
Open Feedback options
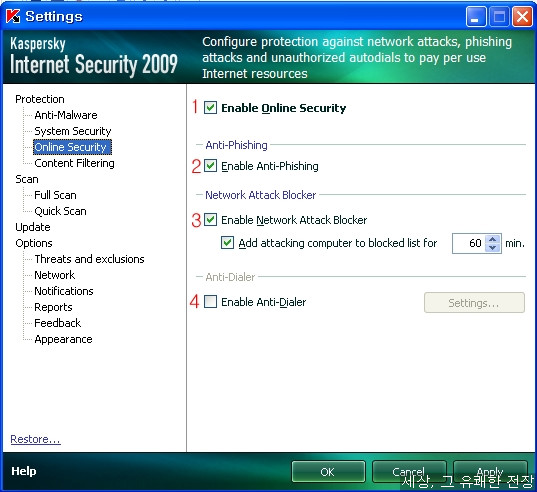click(x=58, y=323)
